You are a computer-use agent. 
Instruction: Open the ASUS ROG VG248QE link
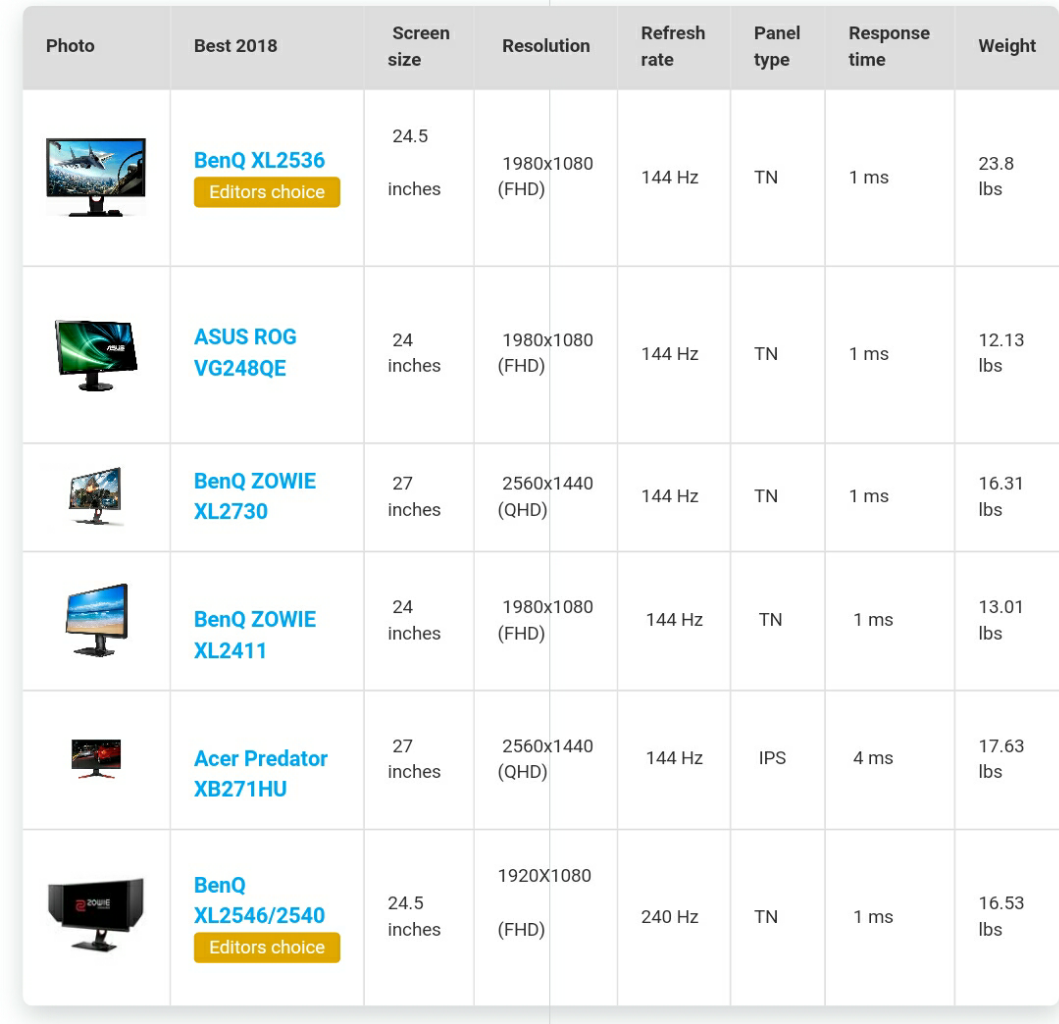pyautogui.click(x=245, y=352)
